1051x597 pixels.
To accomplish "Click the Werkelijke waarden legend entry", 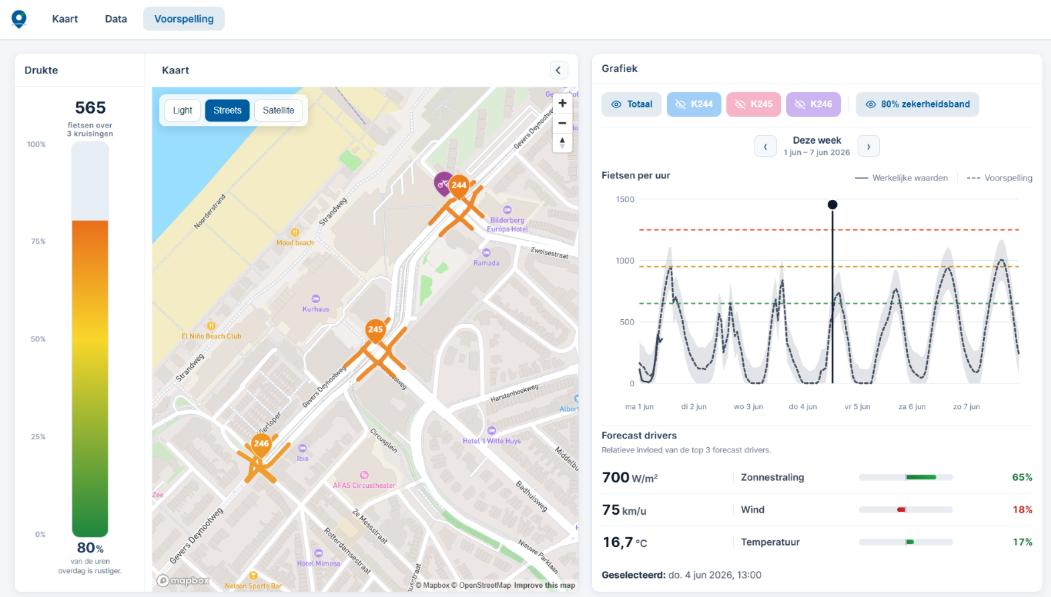I will [902, 178].
